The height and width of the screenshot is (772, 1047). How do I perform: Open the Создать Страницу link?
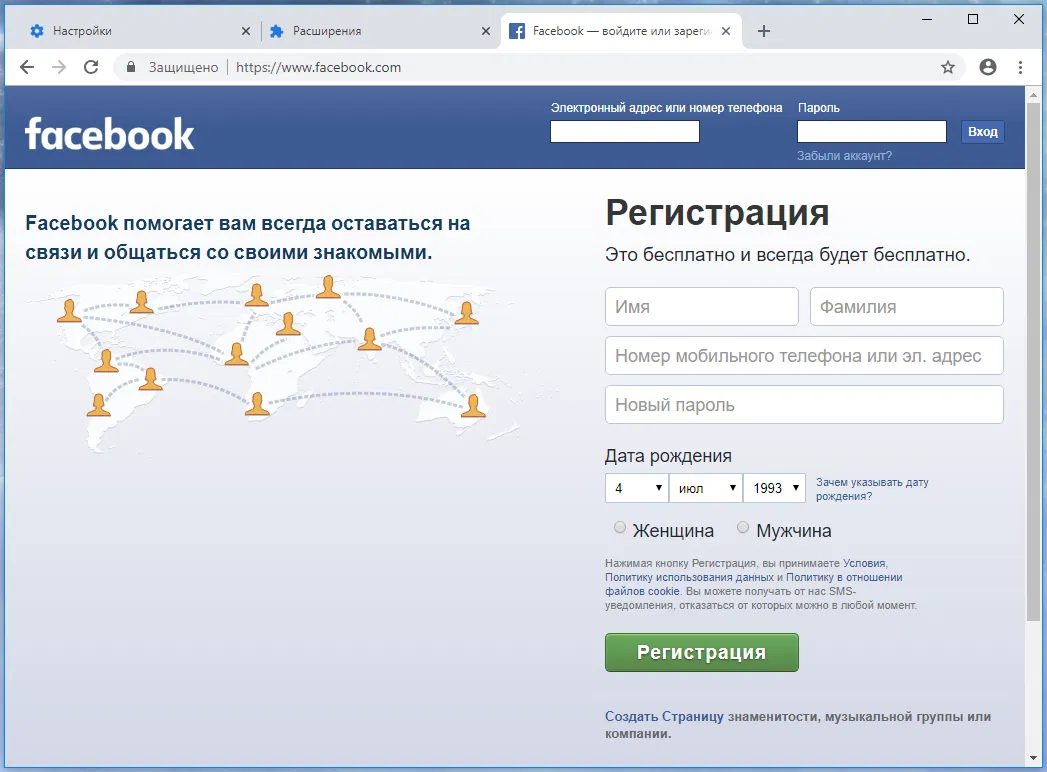click(664, 717)
